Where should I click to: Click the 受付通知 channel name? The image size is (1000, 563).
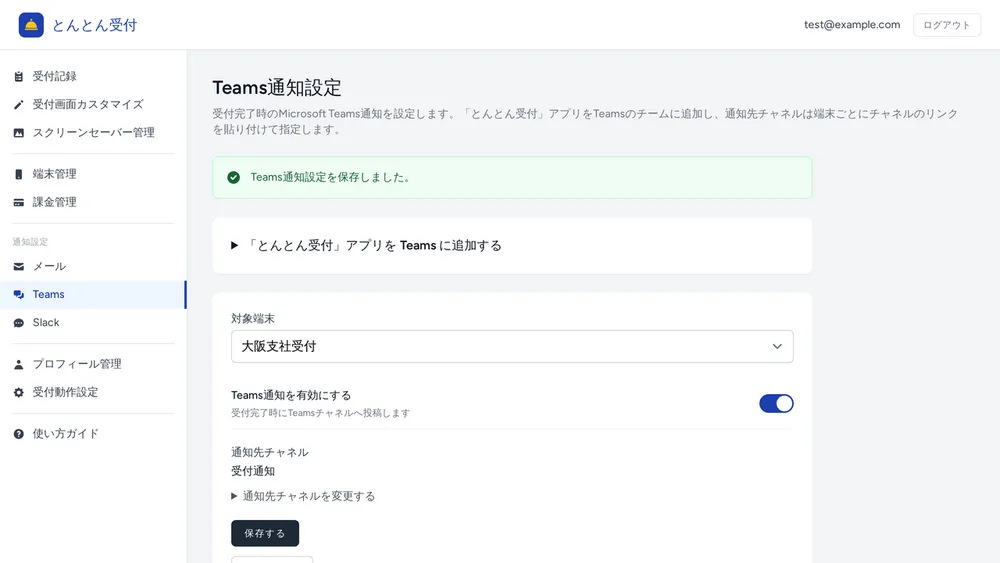[x=253, y=471]
